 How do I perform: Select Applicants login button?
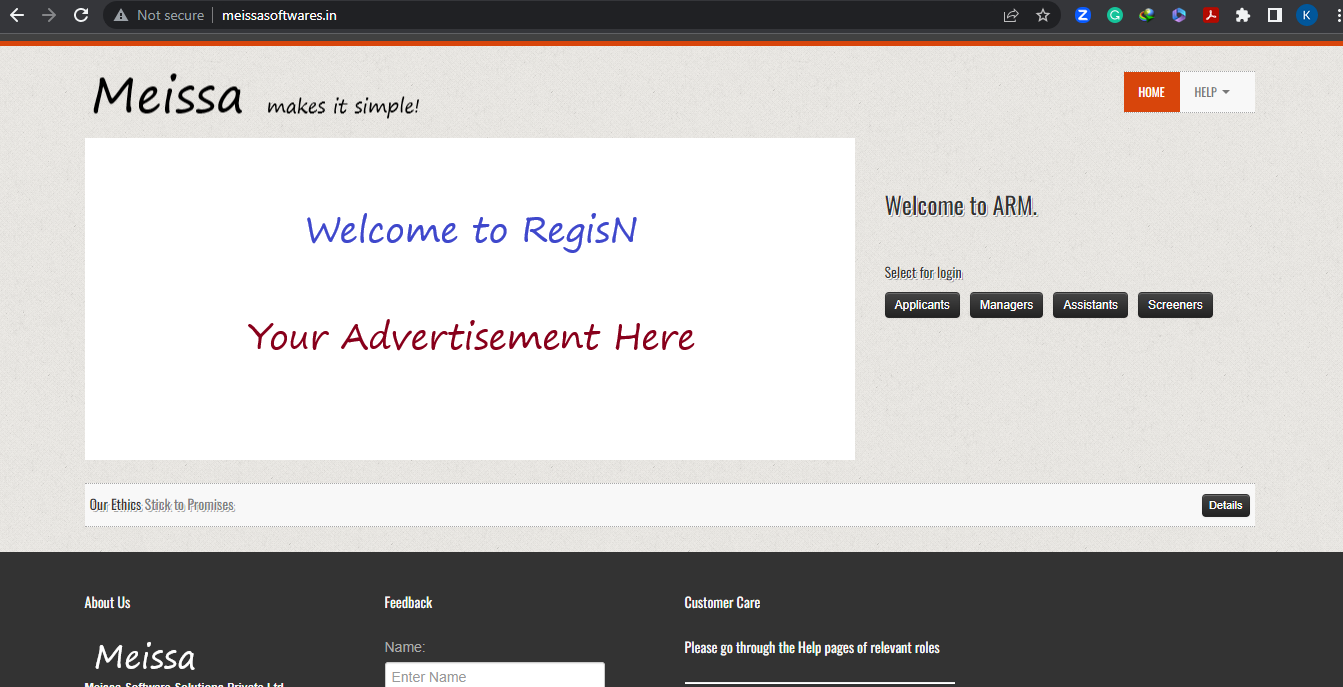922,305
